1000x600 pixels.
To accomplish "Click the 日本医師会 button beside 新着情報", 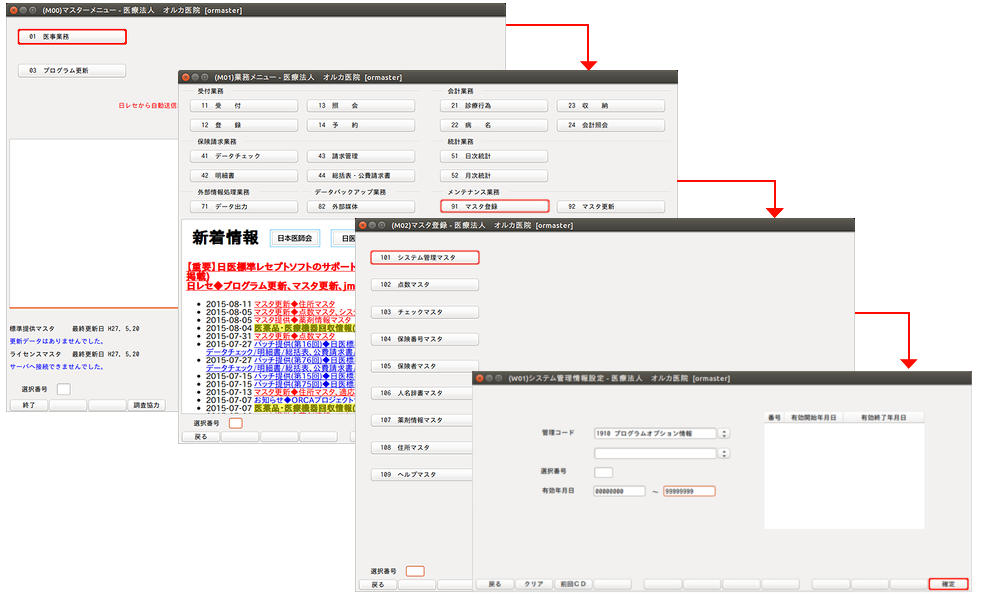I will tap(295, 238).
